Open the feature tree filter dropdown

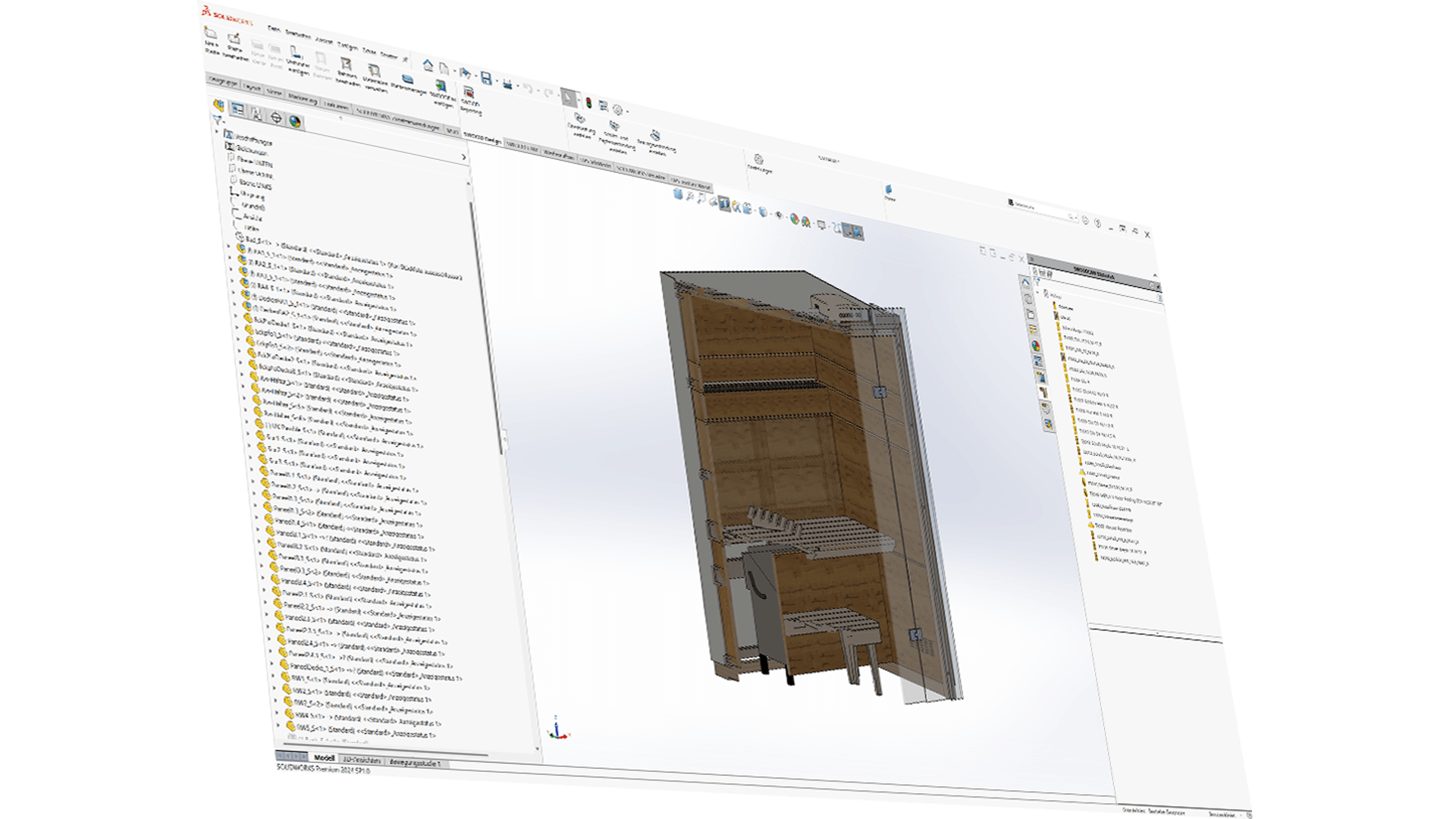tap(218, 120)
